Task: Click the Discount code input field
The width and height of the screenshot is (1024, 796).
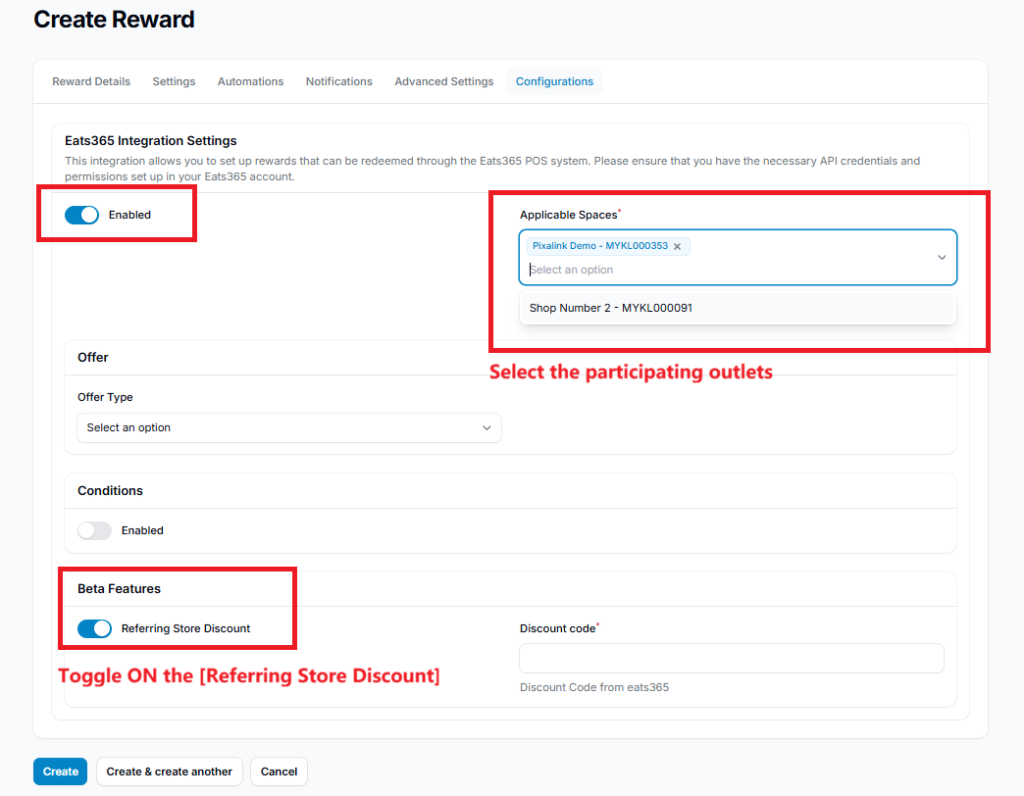Action: pyautogui.click(x=731, y=659)
